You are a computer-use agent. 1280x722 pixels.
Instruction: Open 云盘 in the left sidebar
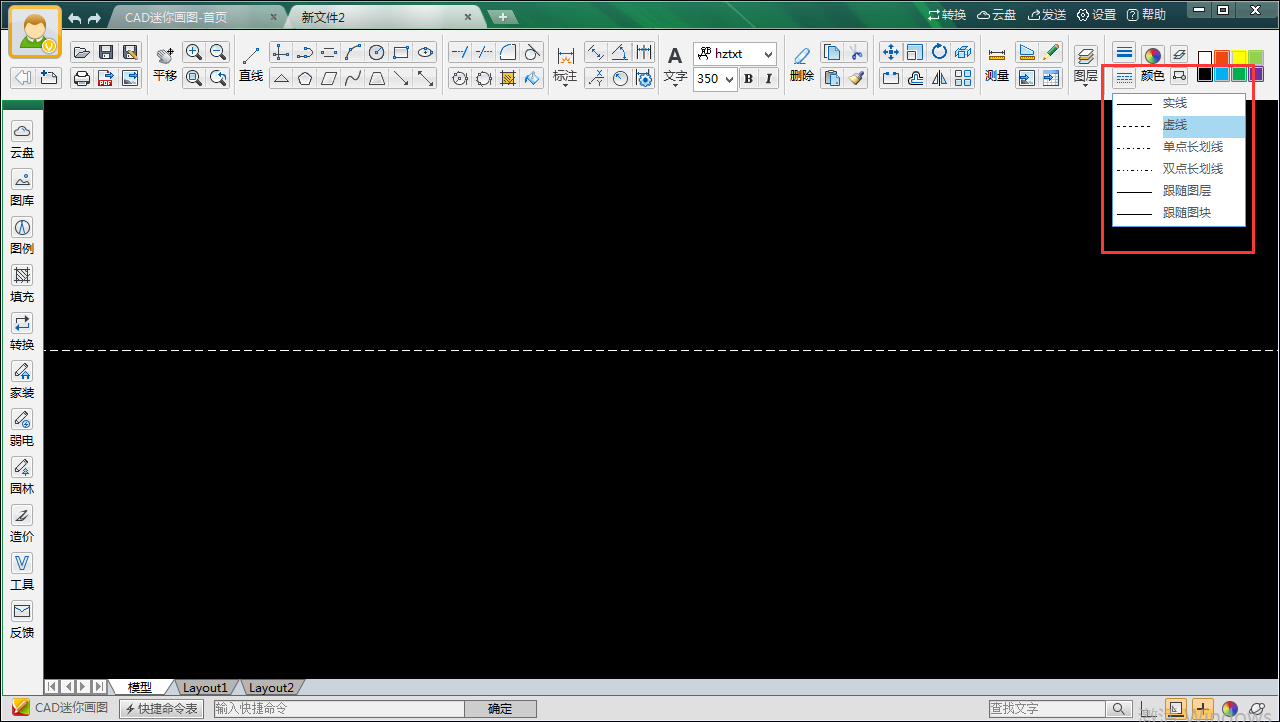click(x=22, y=140)
